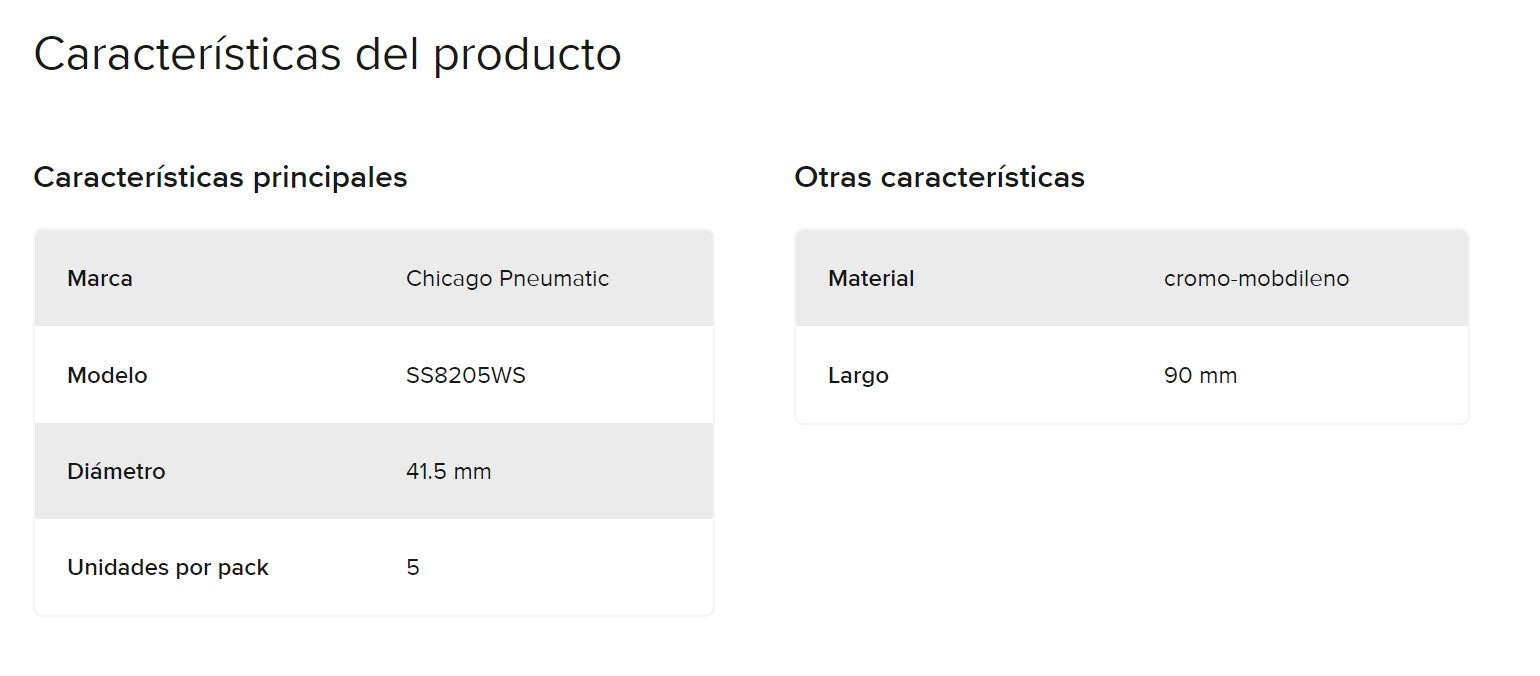Select the "cromo-mobdileno" material value
This screenshot has height=676, width=1540.
(x=1256, y=278)
